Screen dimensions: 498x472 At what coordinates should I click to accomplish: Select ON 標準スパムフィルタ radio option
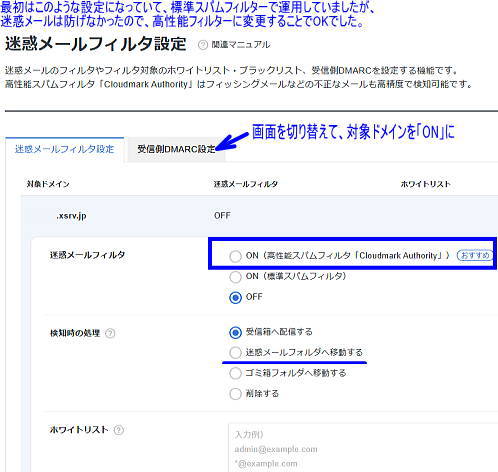[235, 277]
